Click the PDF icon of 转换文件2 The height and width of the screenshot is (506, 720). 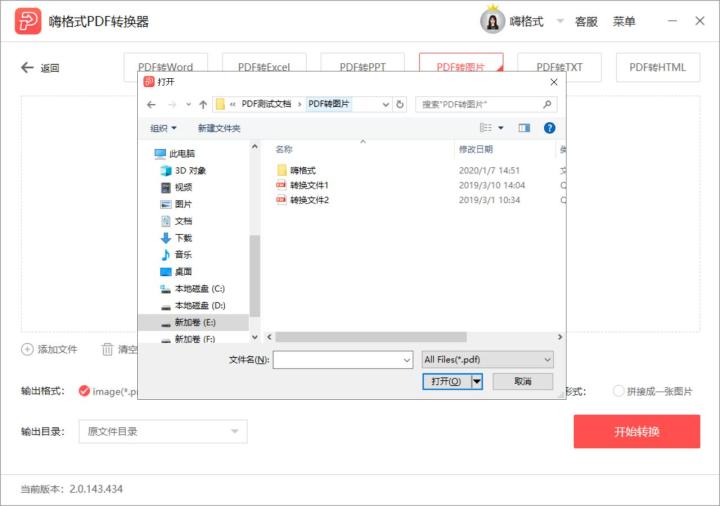pyautogui.click(x=281, y=200)
